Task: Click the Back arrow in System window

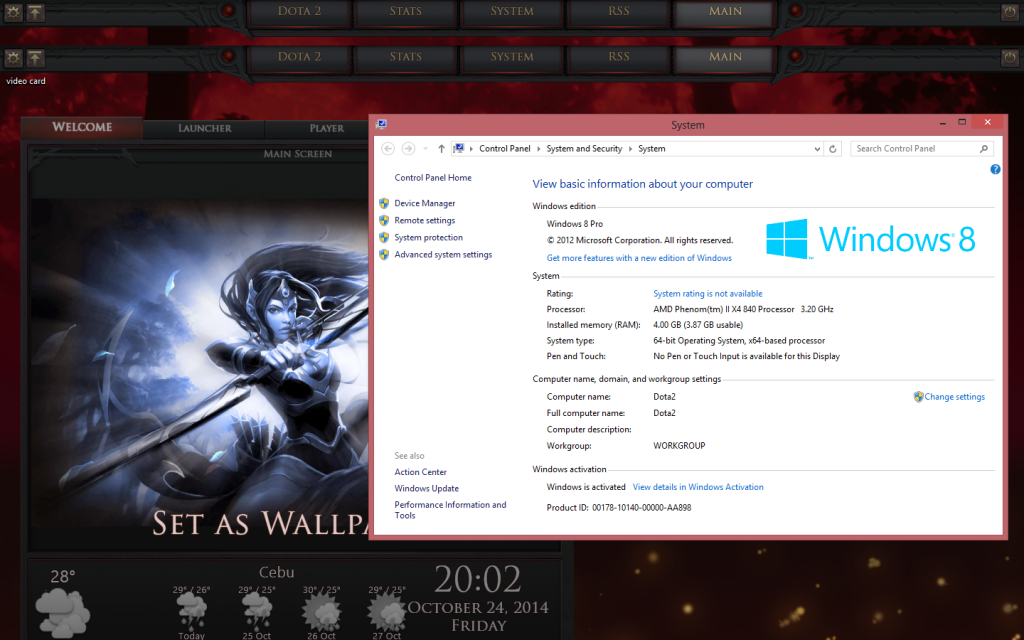Action: (x=388, y=149)
